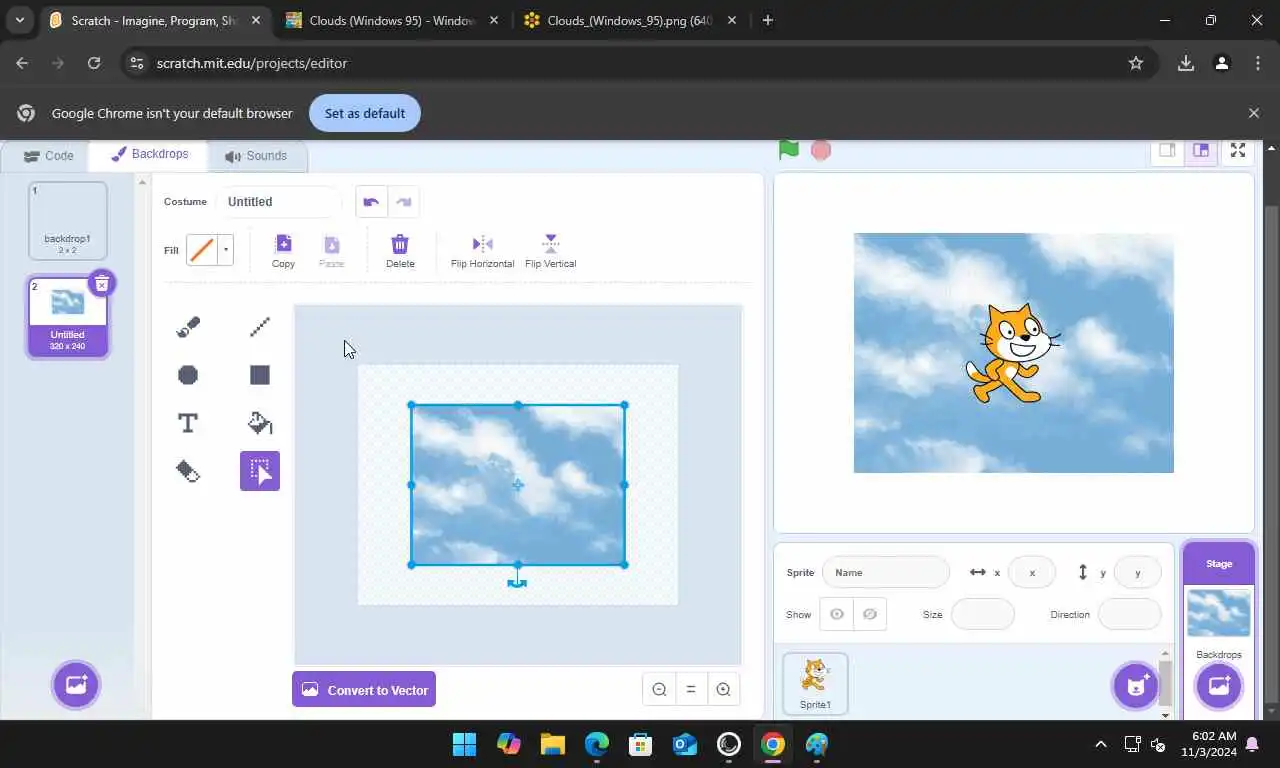Zoom out of the paint canvas
Viewport: 1280px width, 768px height.
click(659, 689)
